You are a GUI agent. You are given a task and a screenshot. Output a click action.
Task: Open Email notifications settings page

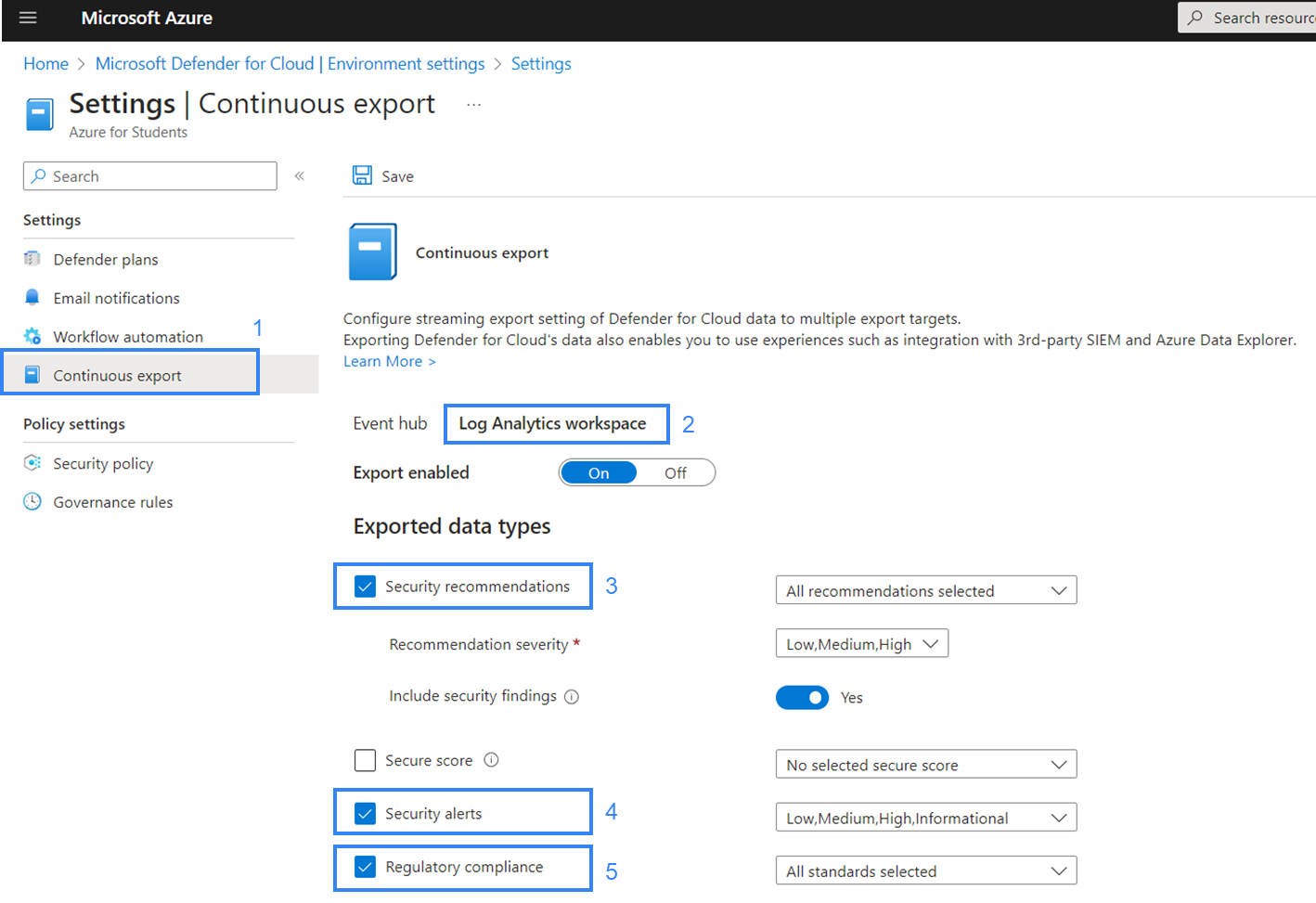tap(117, 298)
